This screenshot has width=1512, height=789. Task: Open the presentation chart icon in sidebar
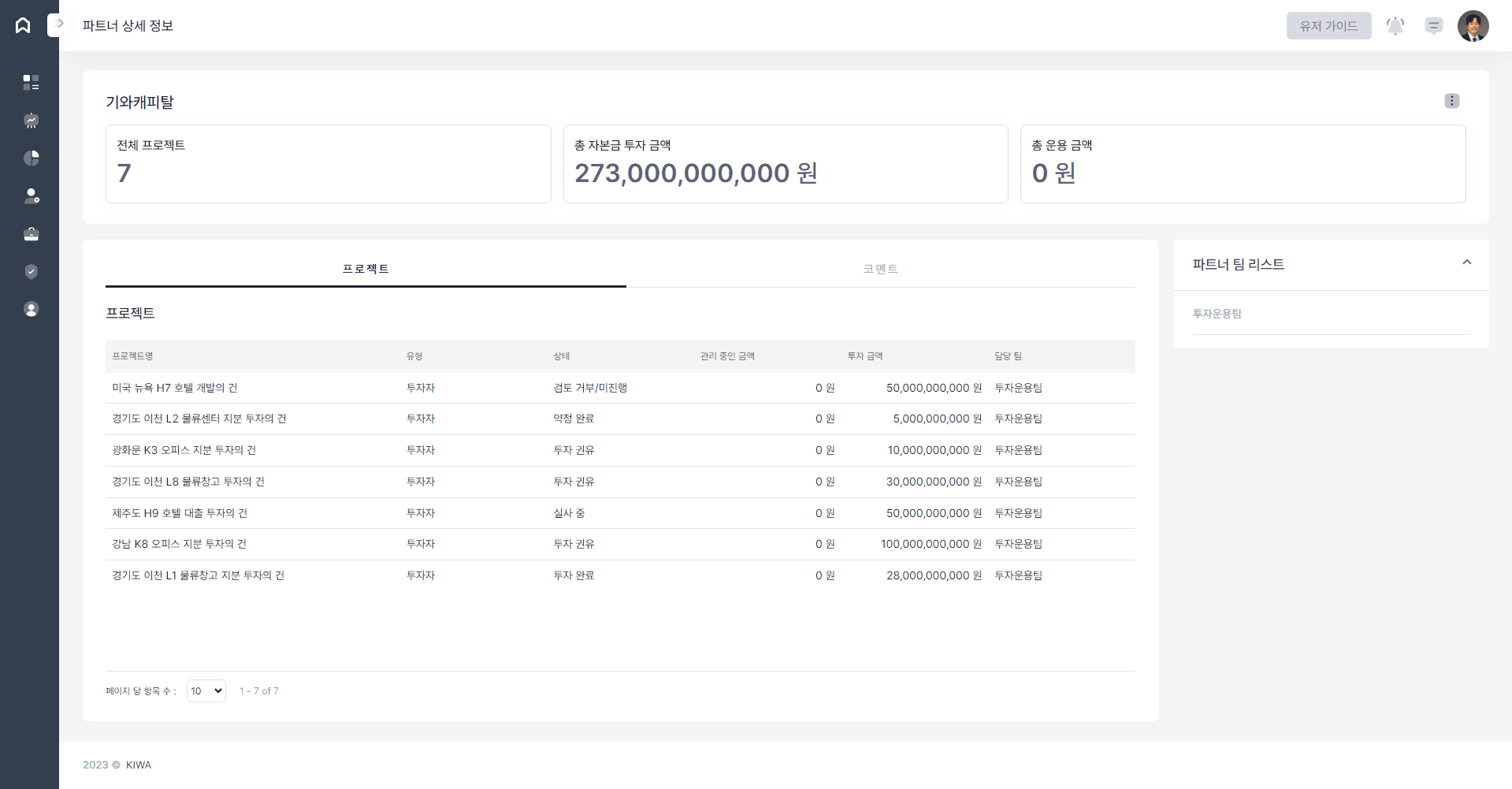point(31,121)
